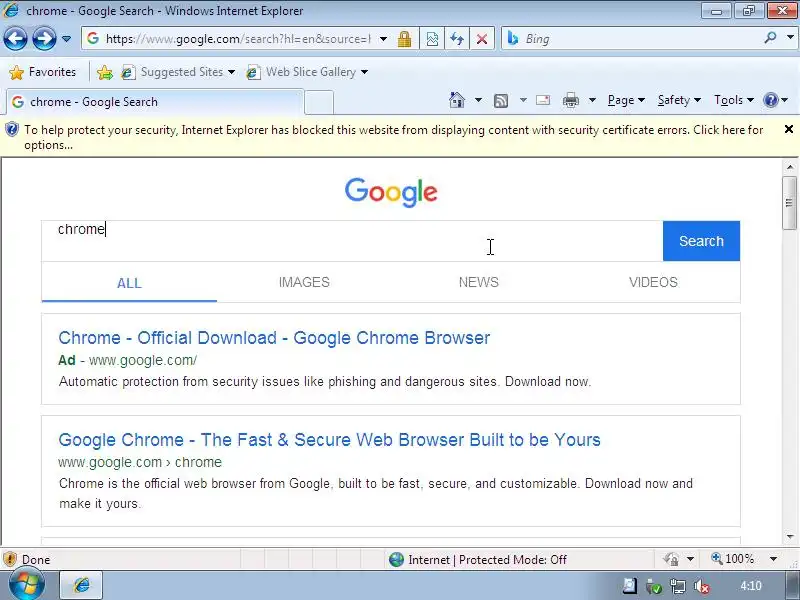Viewport: 800px width, 600px height.
Task: Click Internet Protected Mode Off zone status
Action: coord(478,560)
